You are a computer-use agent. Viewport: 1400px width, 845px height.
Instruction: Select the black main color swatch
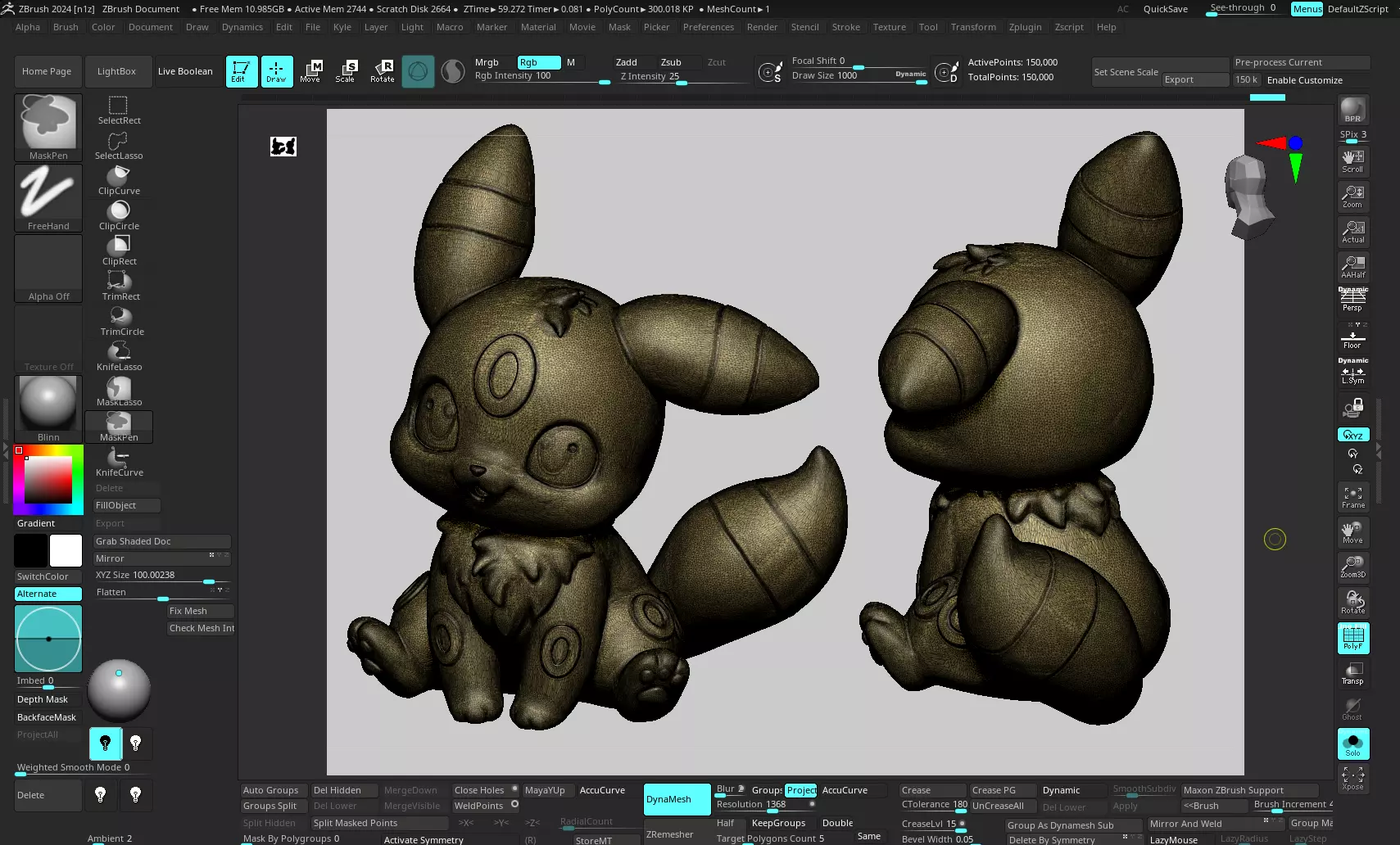31,550
